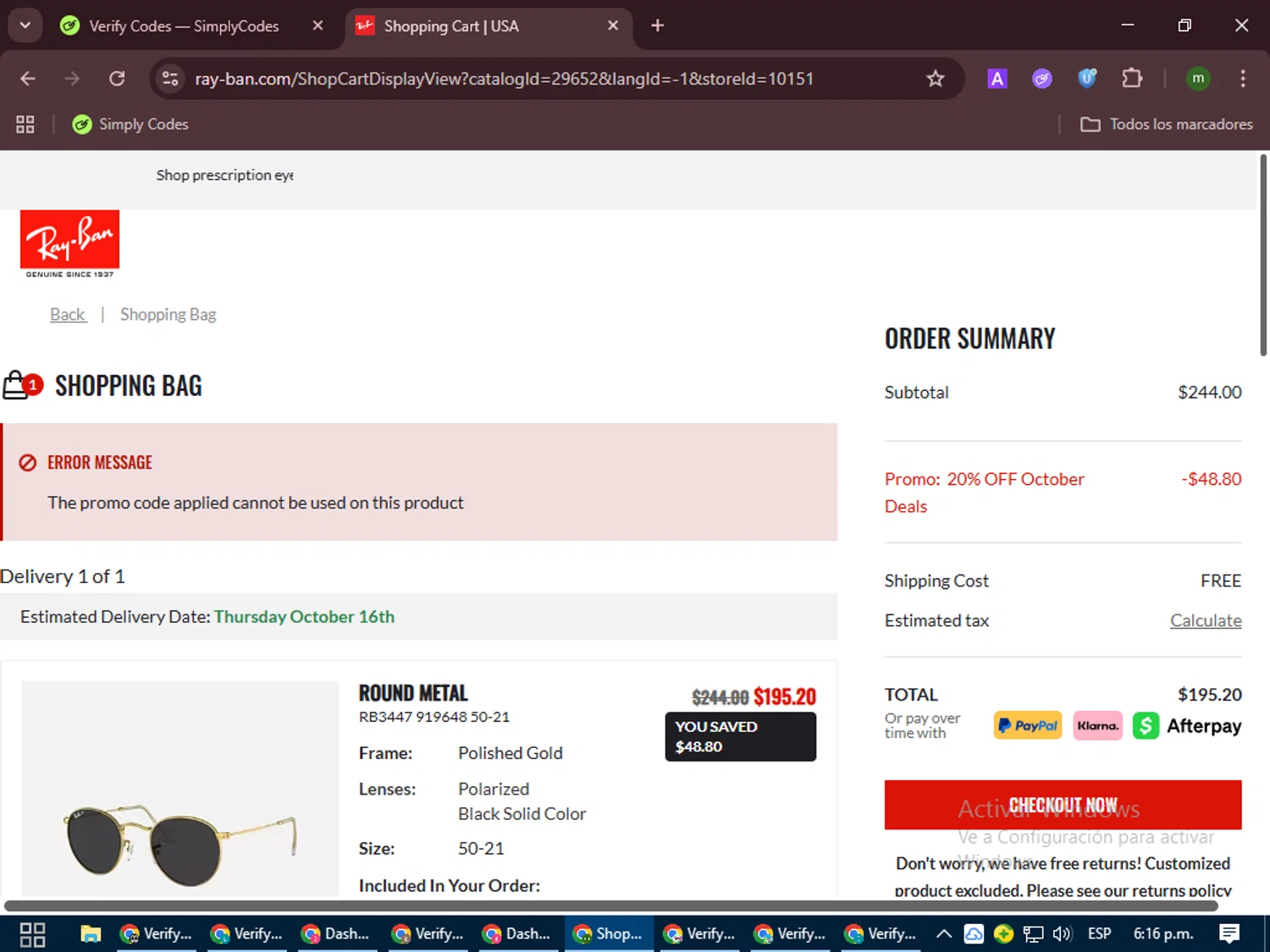Open the apps grid in bookmarks bar
This screenshot has height=952, width=1270.
[25, 124]
